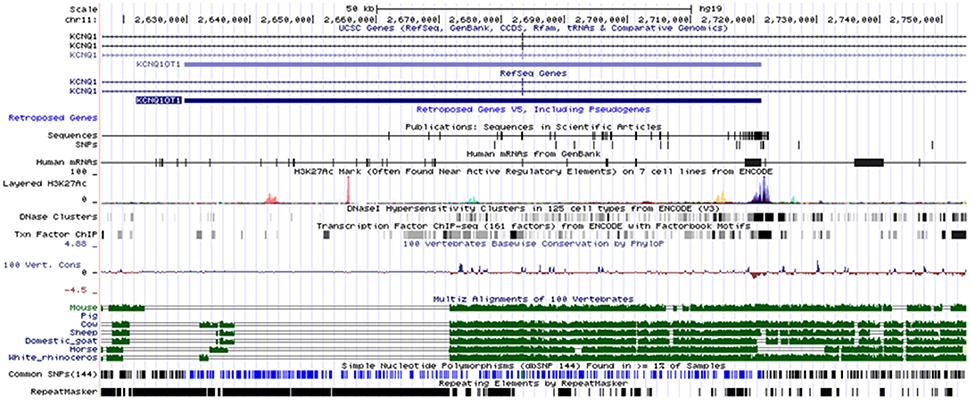Click the Retroposed Genes V5, Including Pseudogenes title

[533, 109]
